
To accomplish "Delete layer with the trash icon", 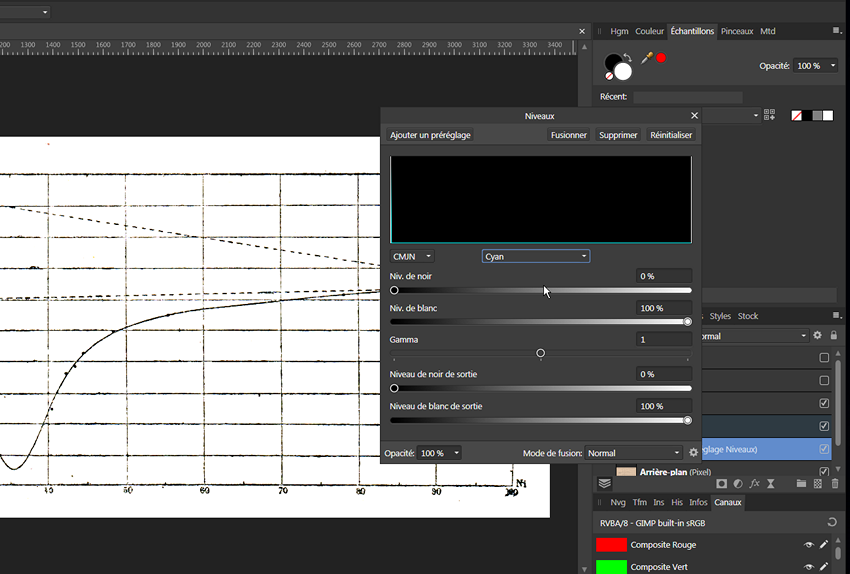I will 835,483.
